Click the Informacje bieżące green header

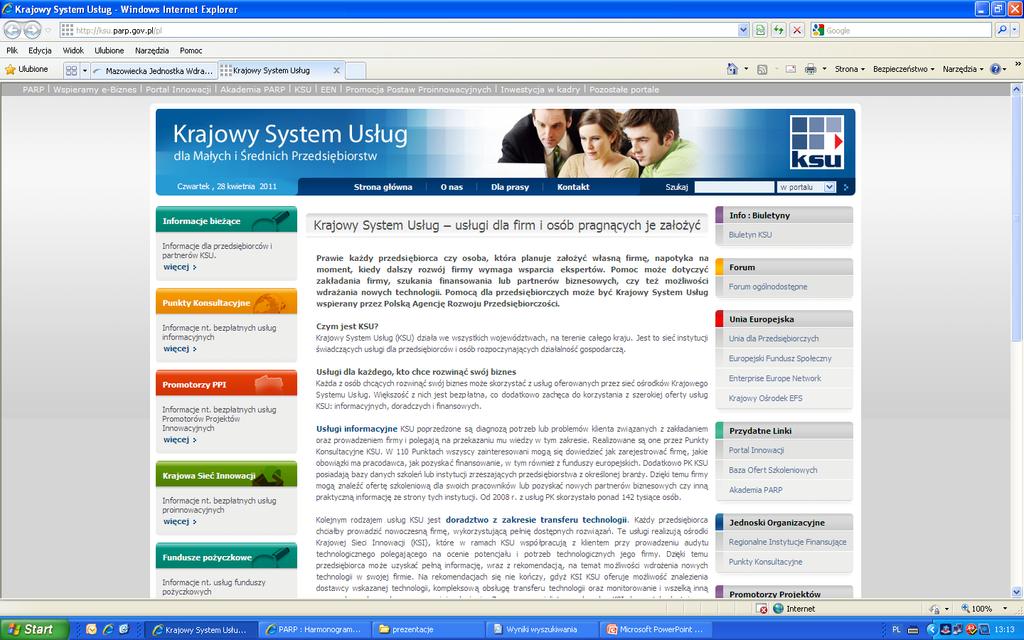226,220
